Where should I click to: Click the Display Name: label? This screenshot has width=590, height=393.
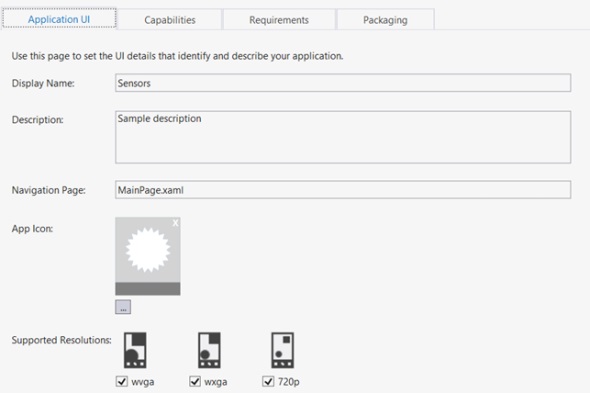click(43, 83)
